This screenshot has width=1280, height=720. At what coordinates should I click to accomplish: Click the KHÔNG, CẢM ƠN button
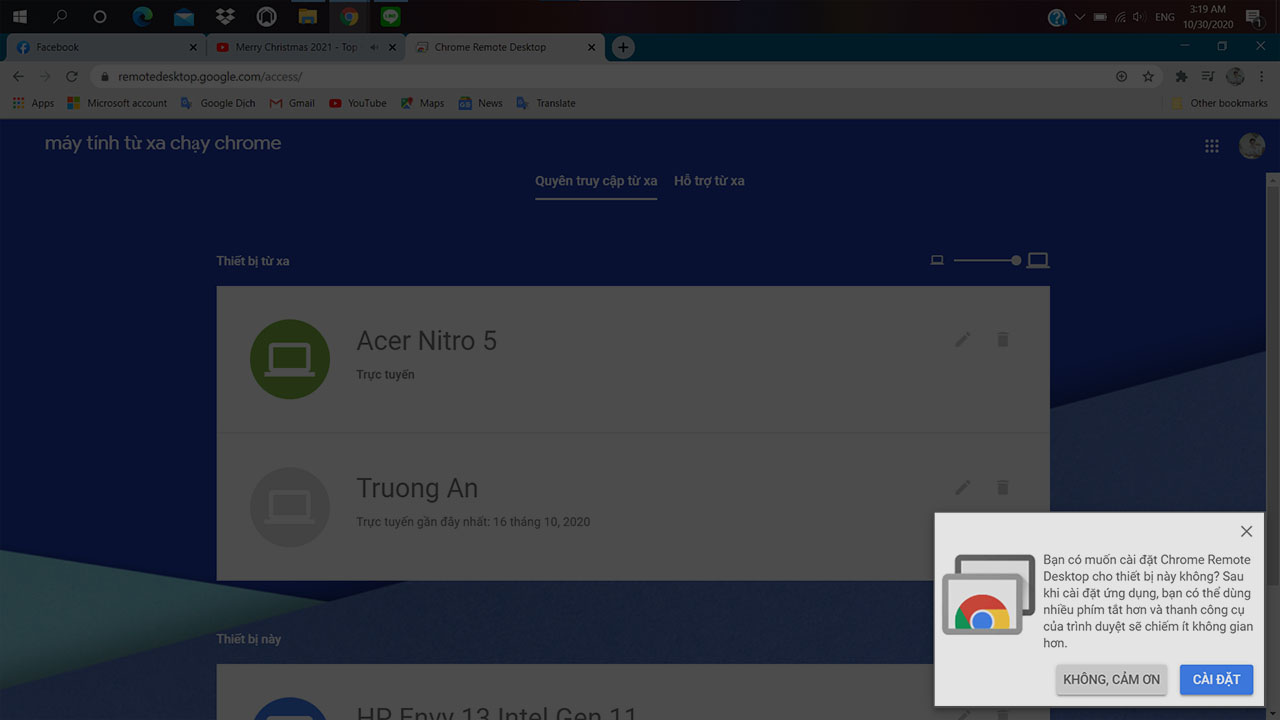pyautogui.click(x=1111, y=679)
